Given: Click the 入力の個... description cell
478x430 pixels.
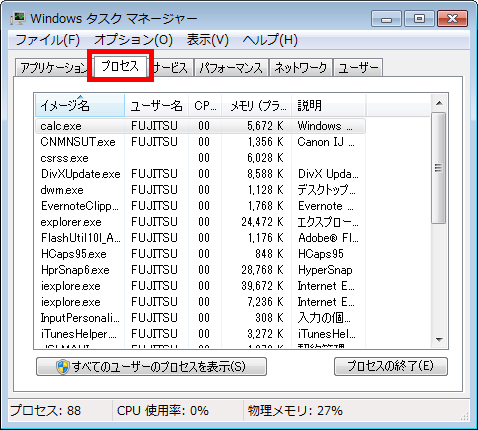Looking at the screenshot, I should coord(324,318).
